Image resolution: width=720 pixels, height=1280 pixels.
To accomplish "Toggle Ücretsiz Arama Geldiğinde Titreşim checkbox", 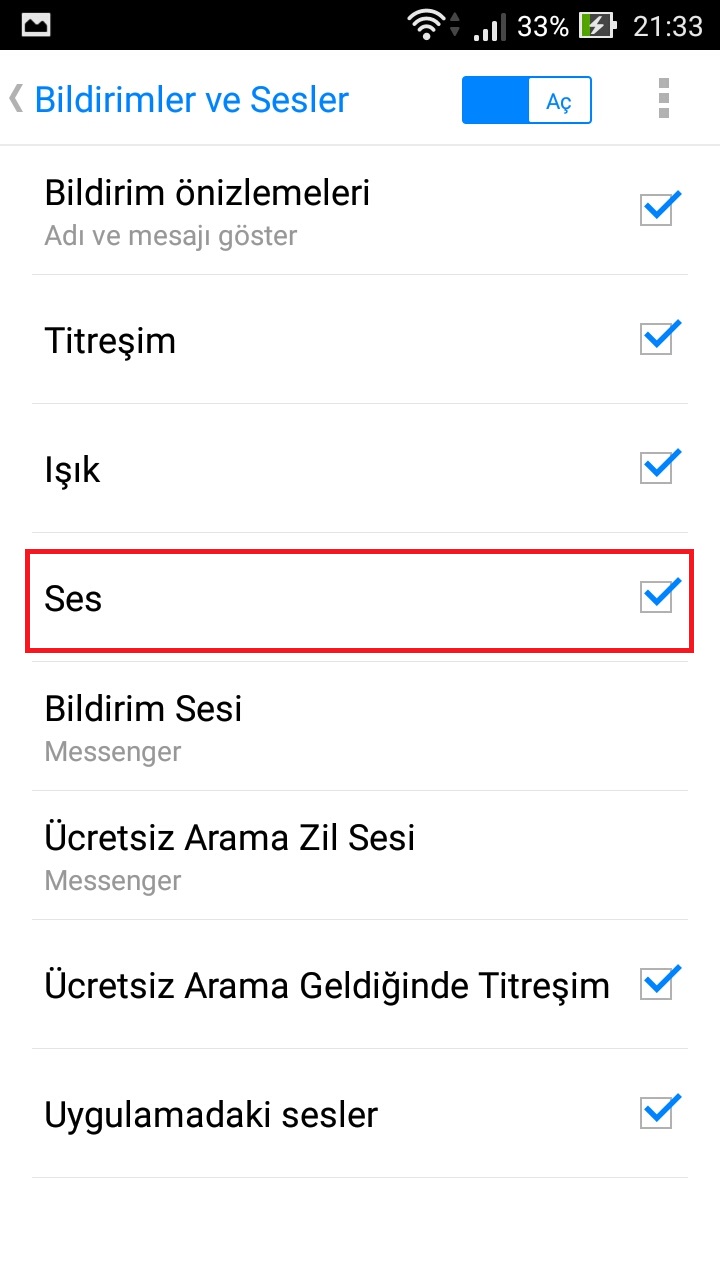I will (659, 984).
